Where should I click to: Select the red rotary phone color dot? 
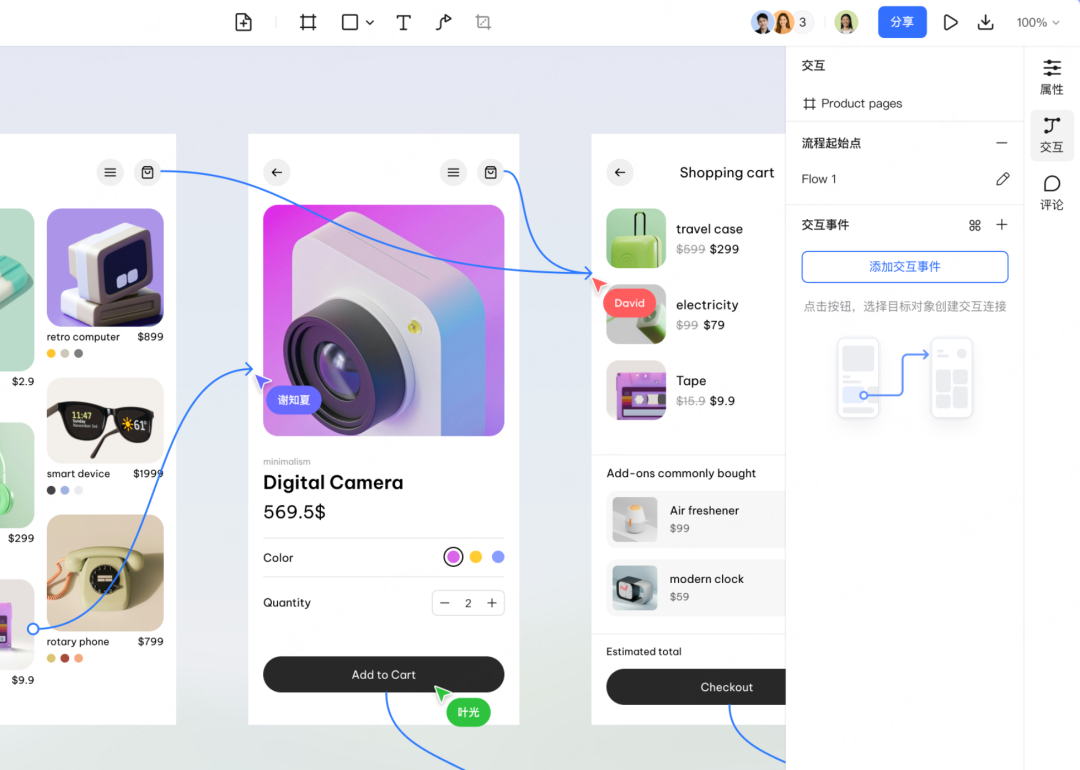coord(65,658)
